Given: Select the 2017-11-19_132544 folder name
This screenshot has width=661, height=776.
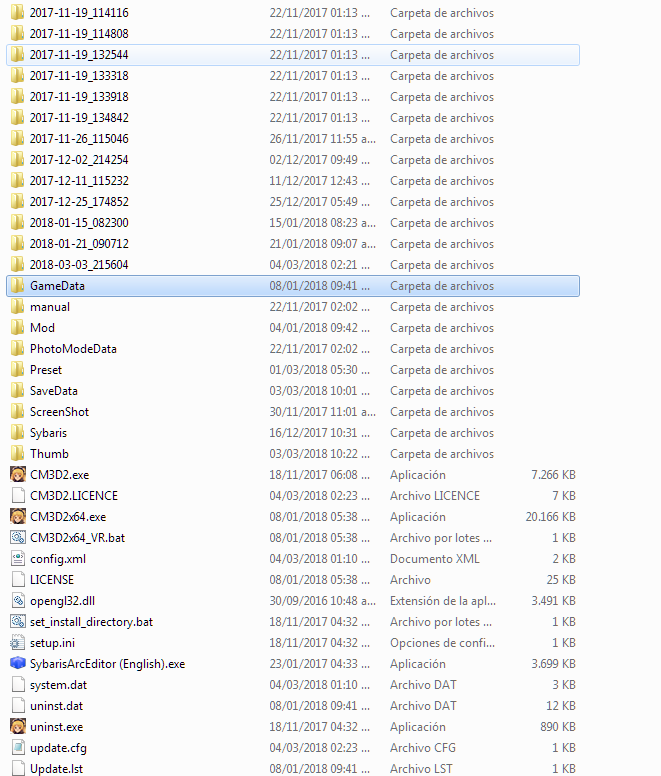Looking at the screenshot, I should [x=79, y=55].
